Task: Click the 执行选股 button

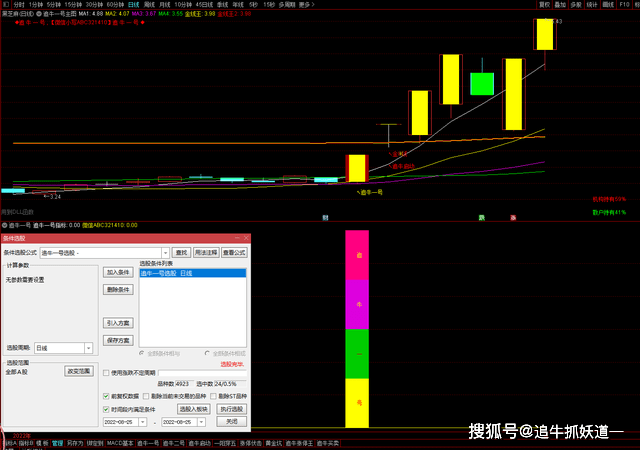Action: pos(231,409)
